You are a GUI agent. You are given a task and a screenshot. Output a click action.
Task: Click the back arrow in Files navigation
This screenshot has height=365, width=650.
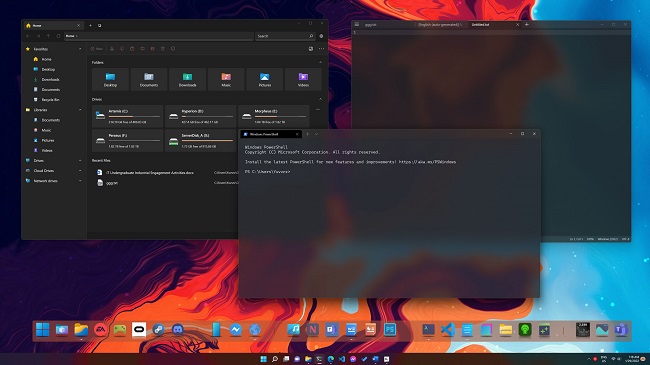pyautogui.click(x=28, y=36)
